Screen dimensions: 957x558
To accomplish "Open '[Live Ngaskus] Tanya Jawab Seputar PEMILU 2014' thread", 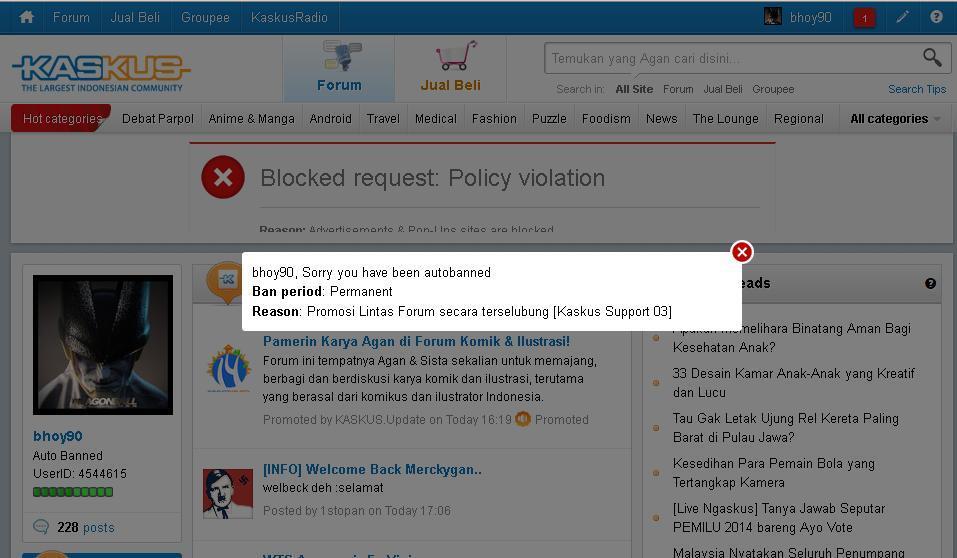I will click(x=778, y=518).
